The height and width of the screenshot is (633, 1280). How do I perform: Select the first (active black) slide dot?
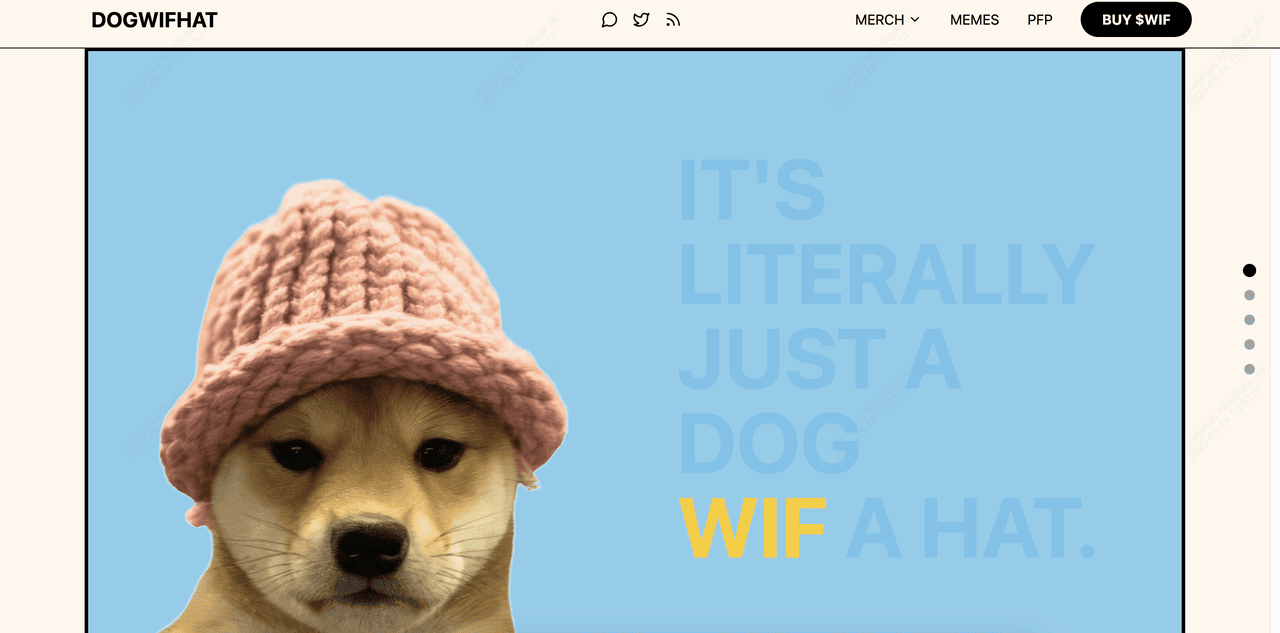pyautogui.click(x=1249, y=270)
